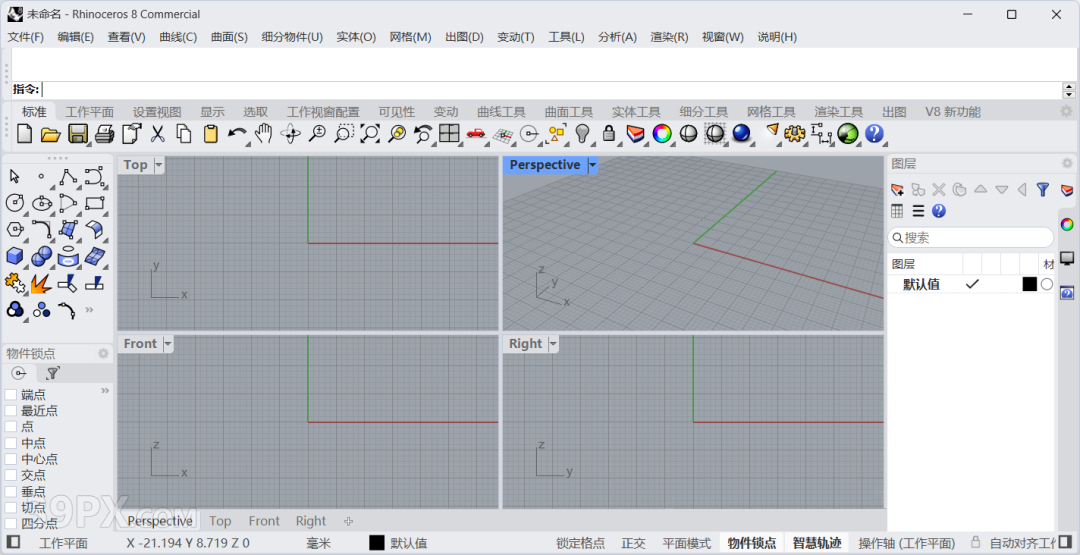Click the Cut scissors icon

[x=158, y=134]
